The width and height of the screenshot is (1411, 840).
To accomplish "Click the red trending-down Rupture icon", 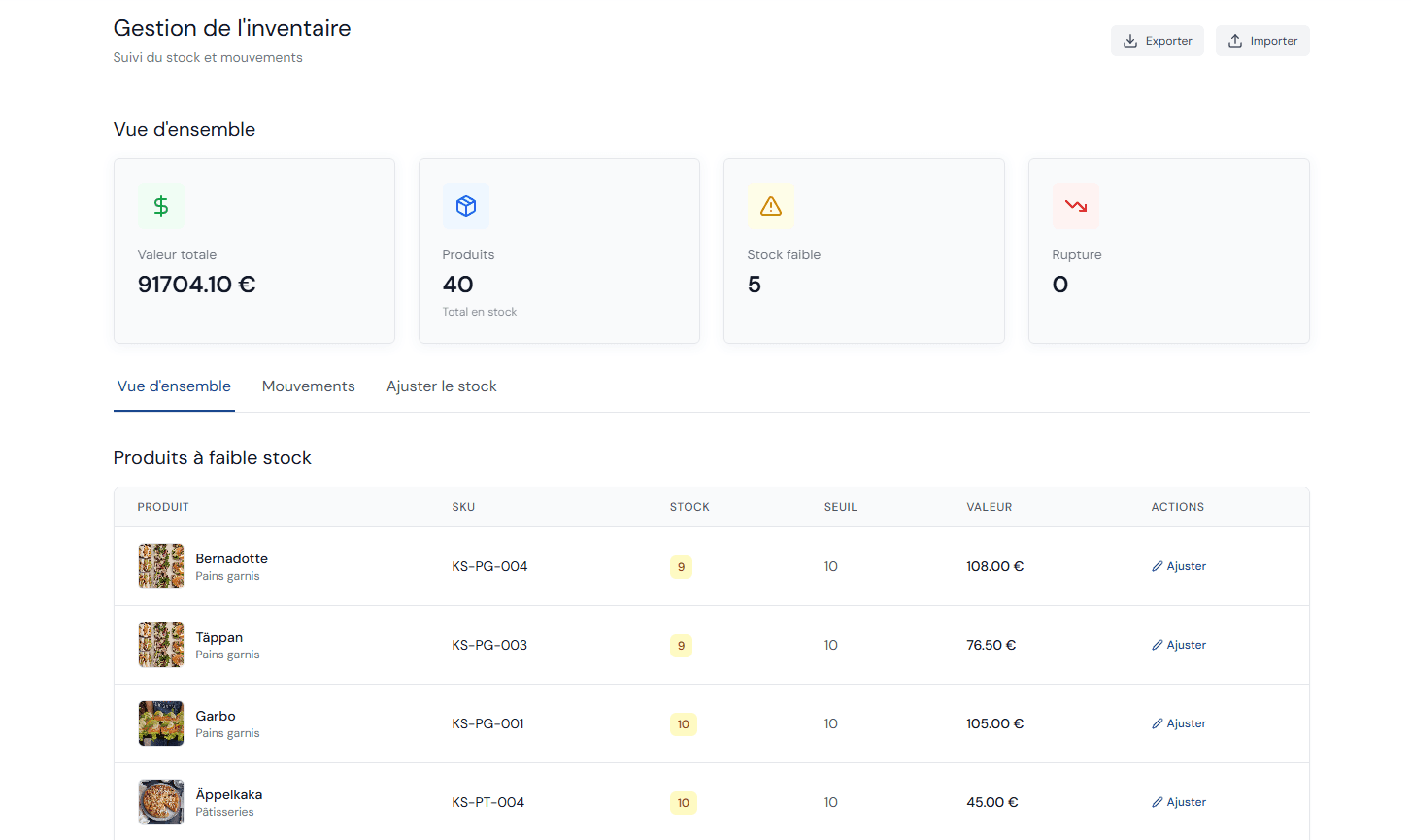I will pos(1076,206).
